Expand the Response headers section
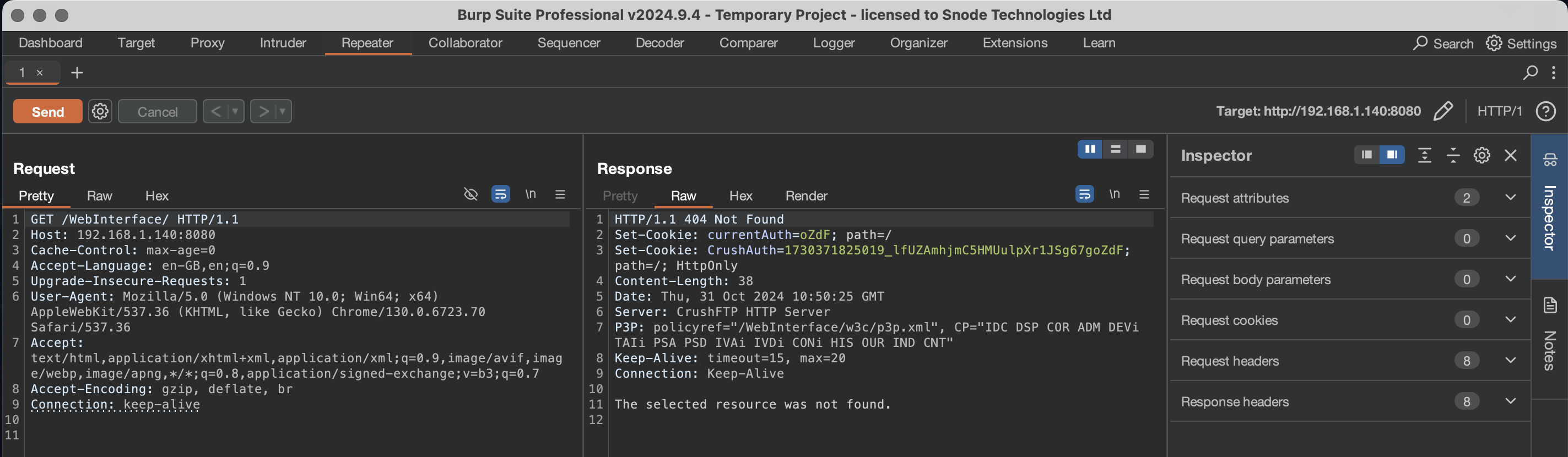Screen dimensions: 1568x457 (x=1510, y=401)
